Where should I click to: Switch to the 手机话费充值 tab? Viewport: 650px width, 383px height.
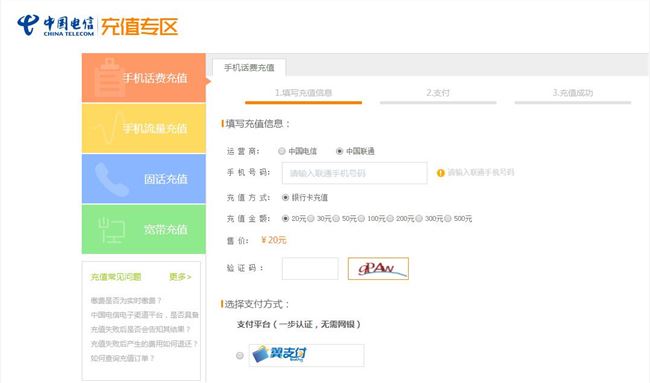coord(249,68)
